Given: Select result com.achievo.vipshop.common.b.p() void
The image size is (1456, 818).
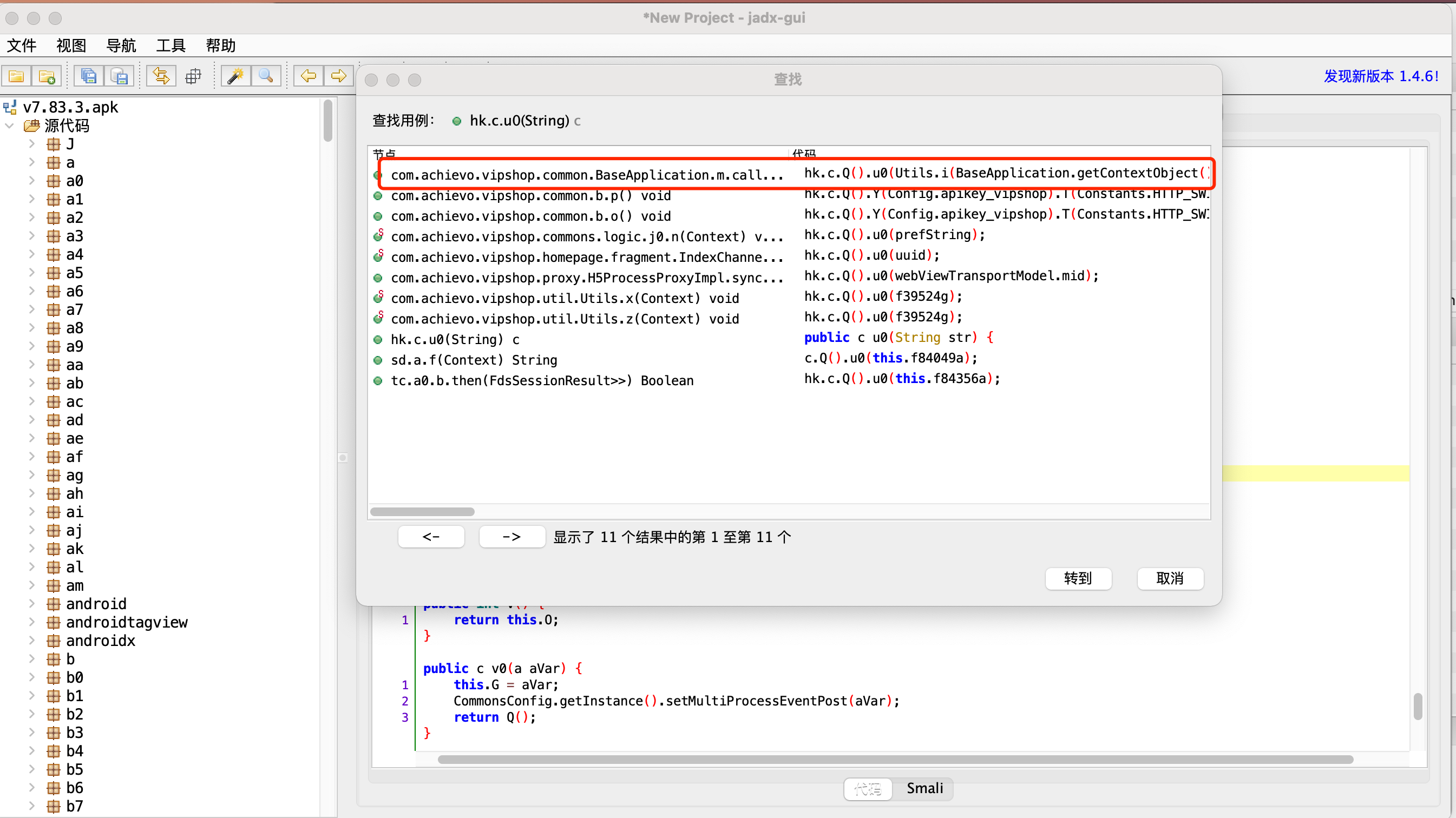Looking at the screenshot, I should tap(790, 195).
